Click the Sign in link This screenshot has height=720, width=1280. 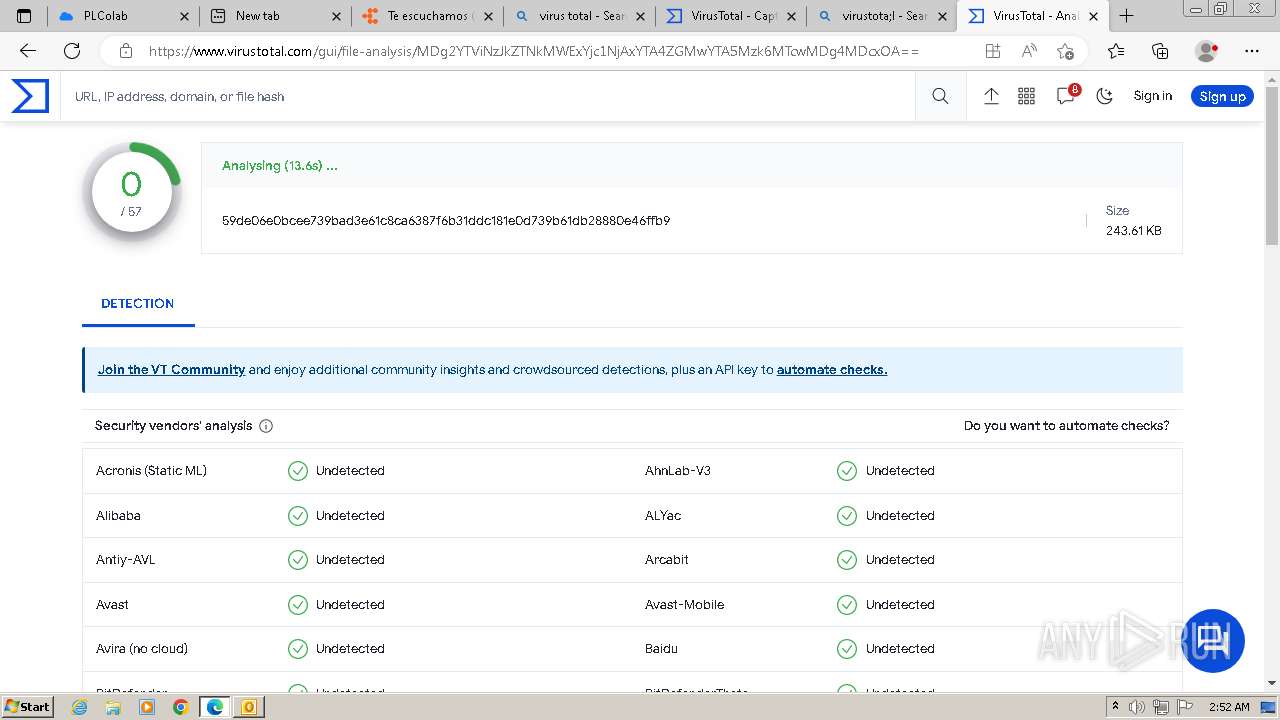[x=1152, y=96]
